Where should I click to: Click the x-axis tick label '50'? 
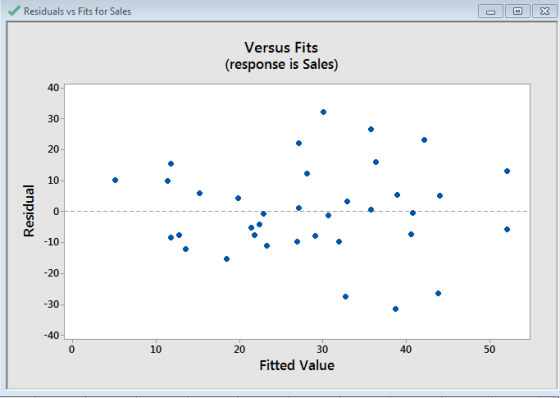(490, 349)
